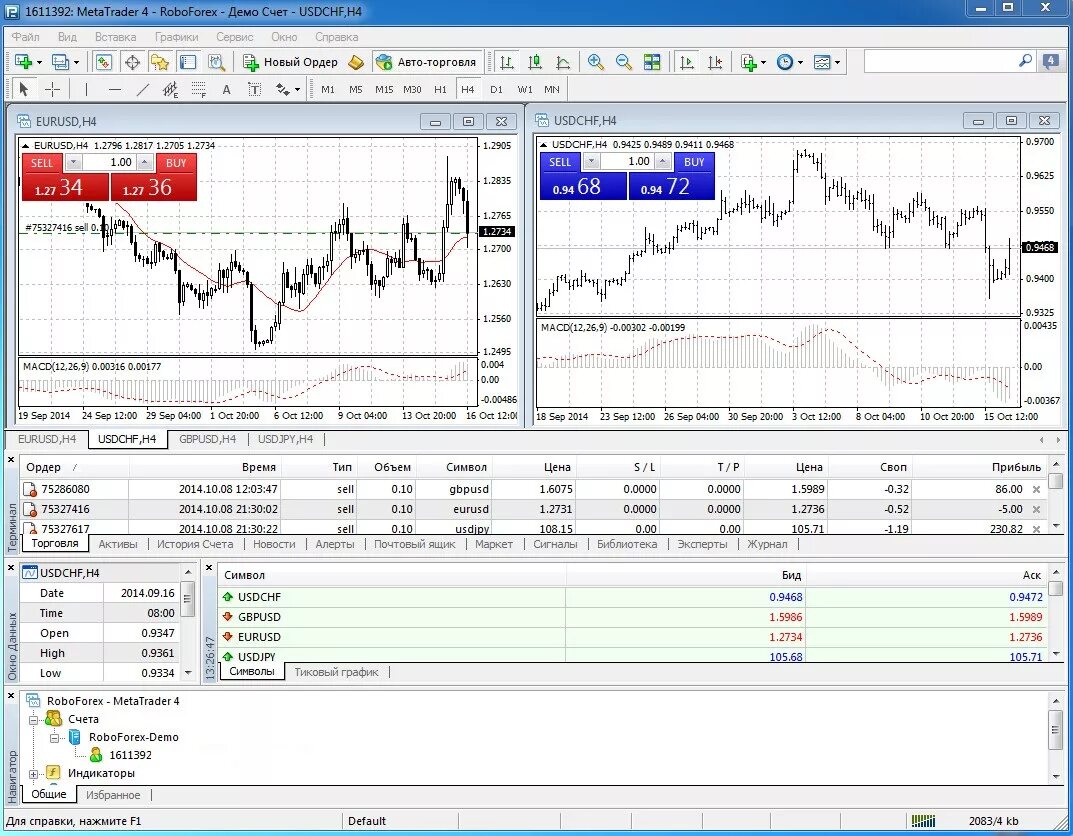Toggle the Data Window crosshair-target icon

[x=132, y=62]
